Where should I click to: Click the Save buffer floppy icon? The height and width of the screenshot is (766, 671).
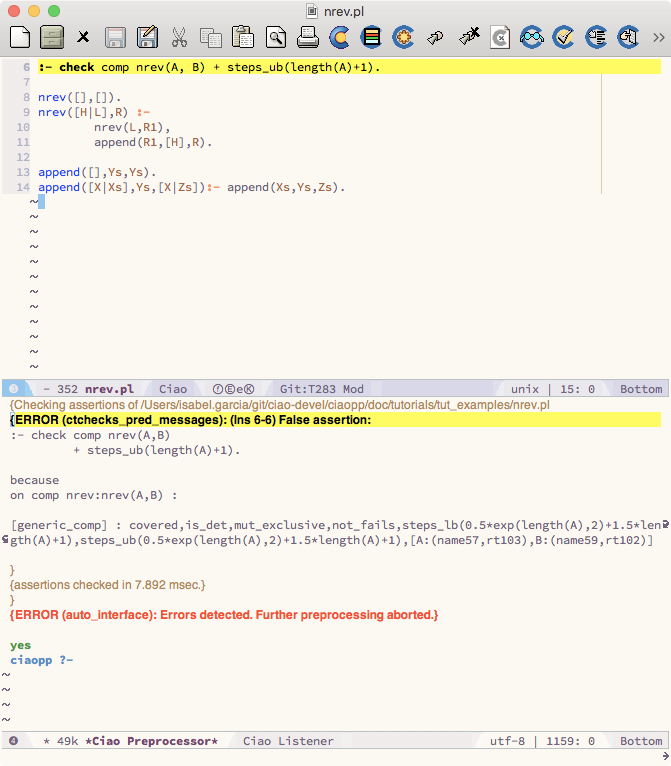click(115, 38)
